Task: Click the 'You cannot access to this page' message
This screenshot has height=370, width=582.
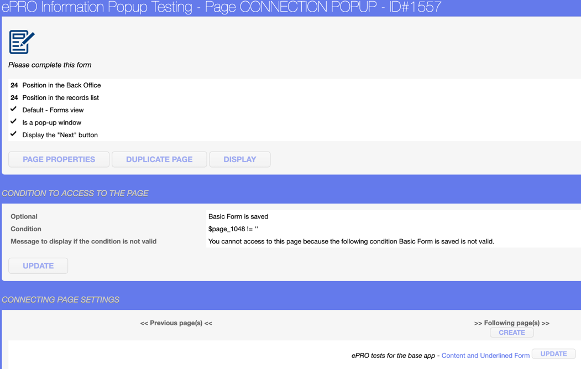Action: click(351, 242)
